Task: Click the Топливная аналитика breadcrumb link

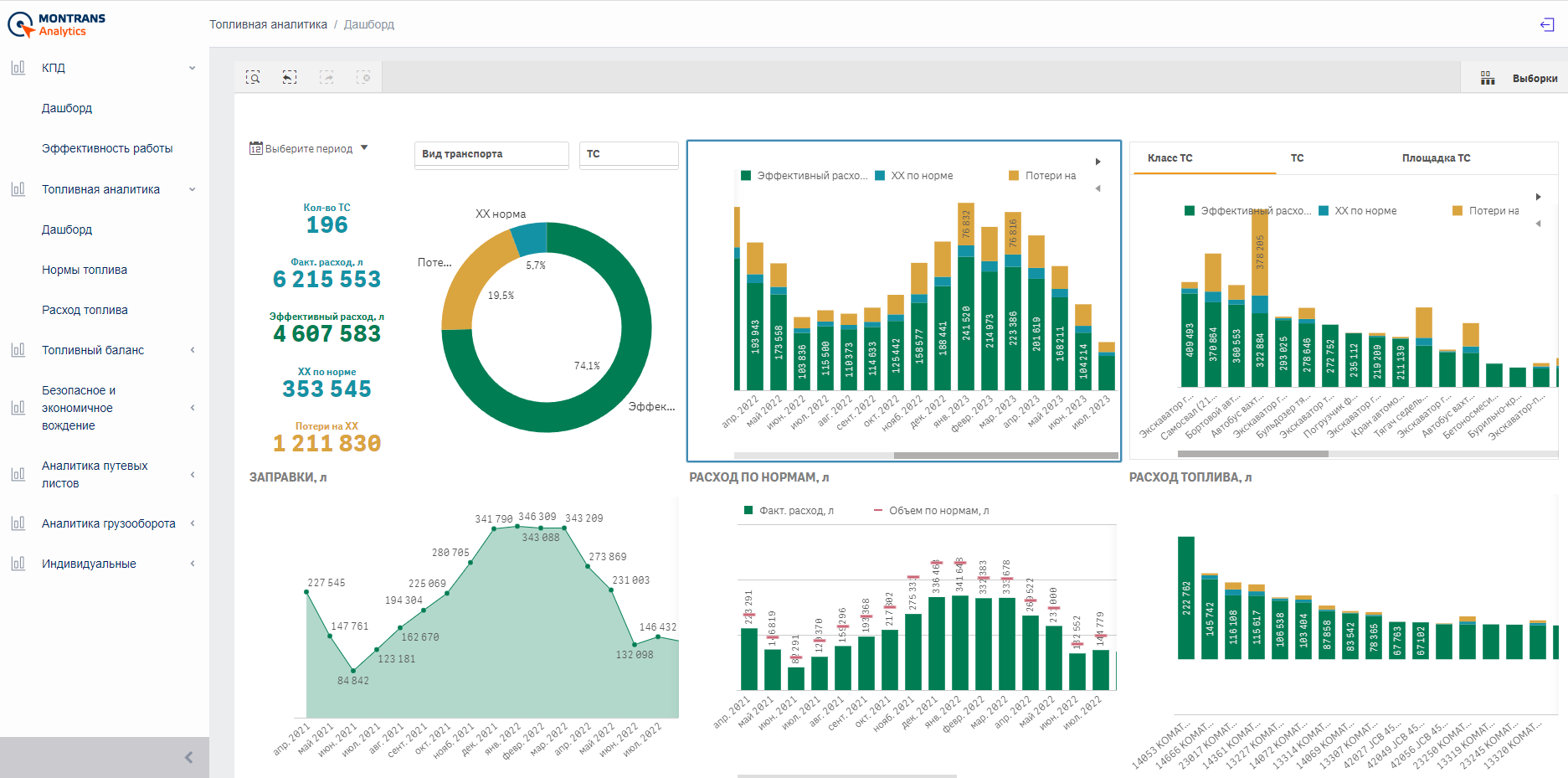Action: click(268, 24)
